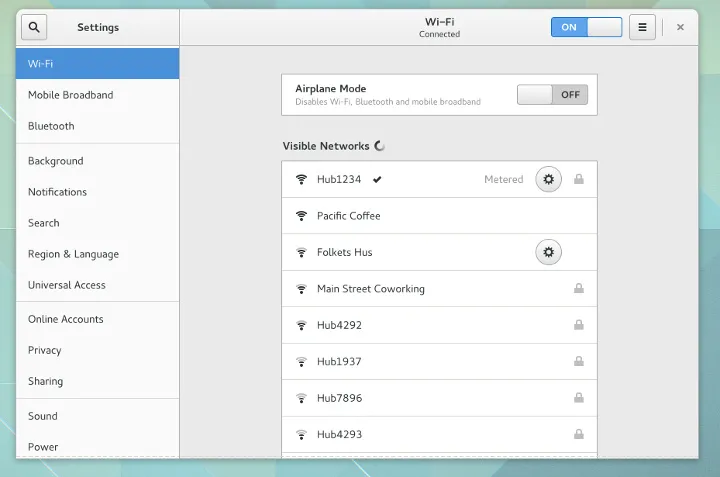Click the lock icon on Hub4292 row
Screen dimensions: 720x477
pyautogui.click(x=578, y=325)
